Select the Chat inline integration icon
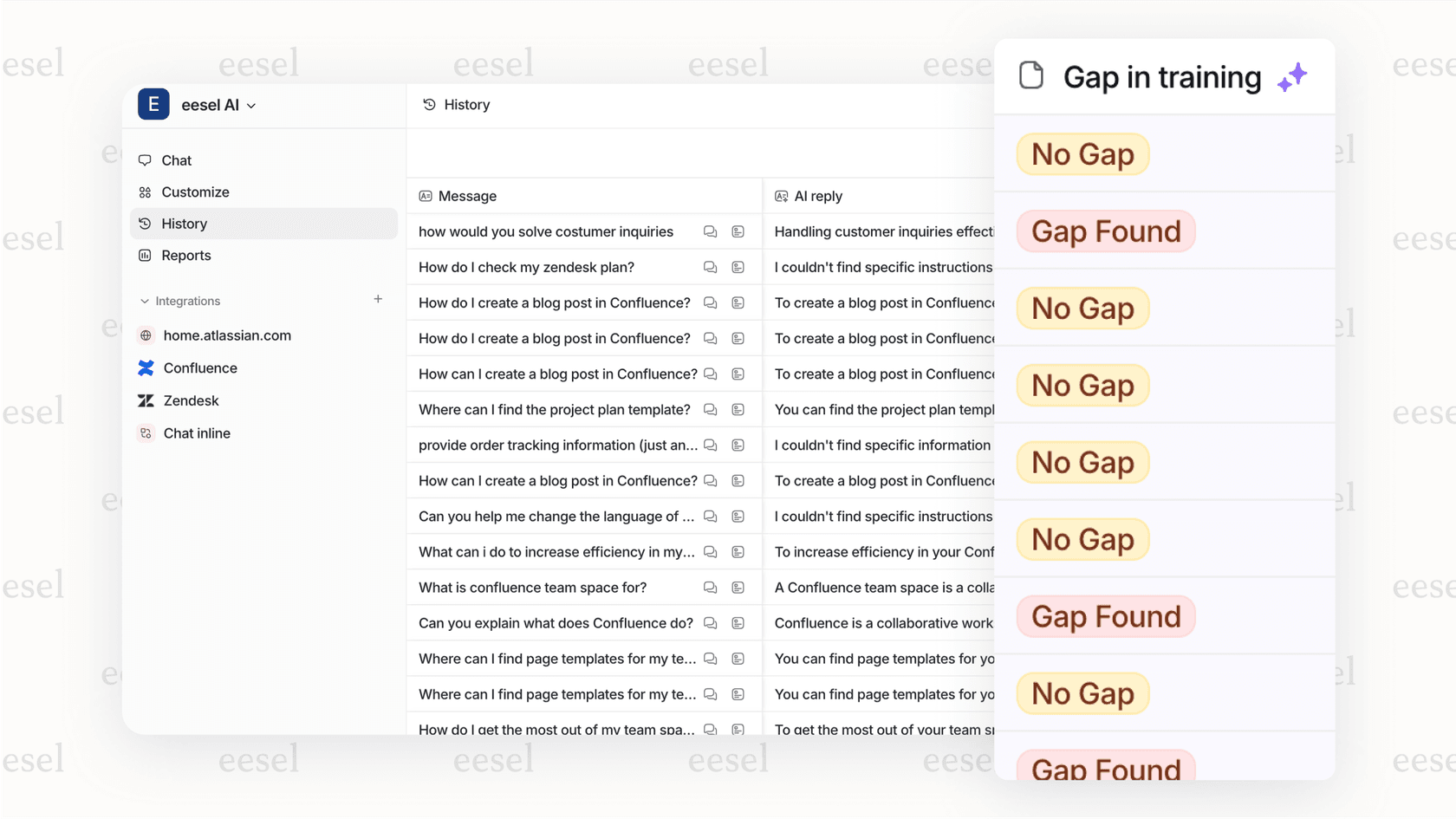 146,433
